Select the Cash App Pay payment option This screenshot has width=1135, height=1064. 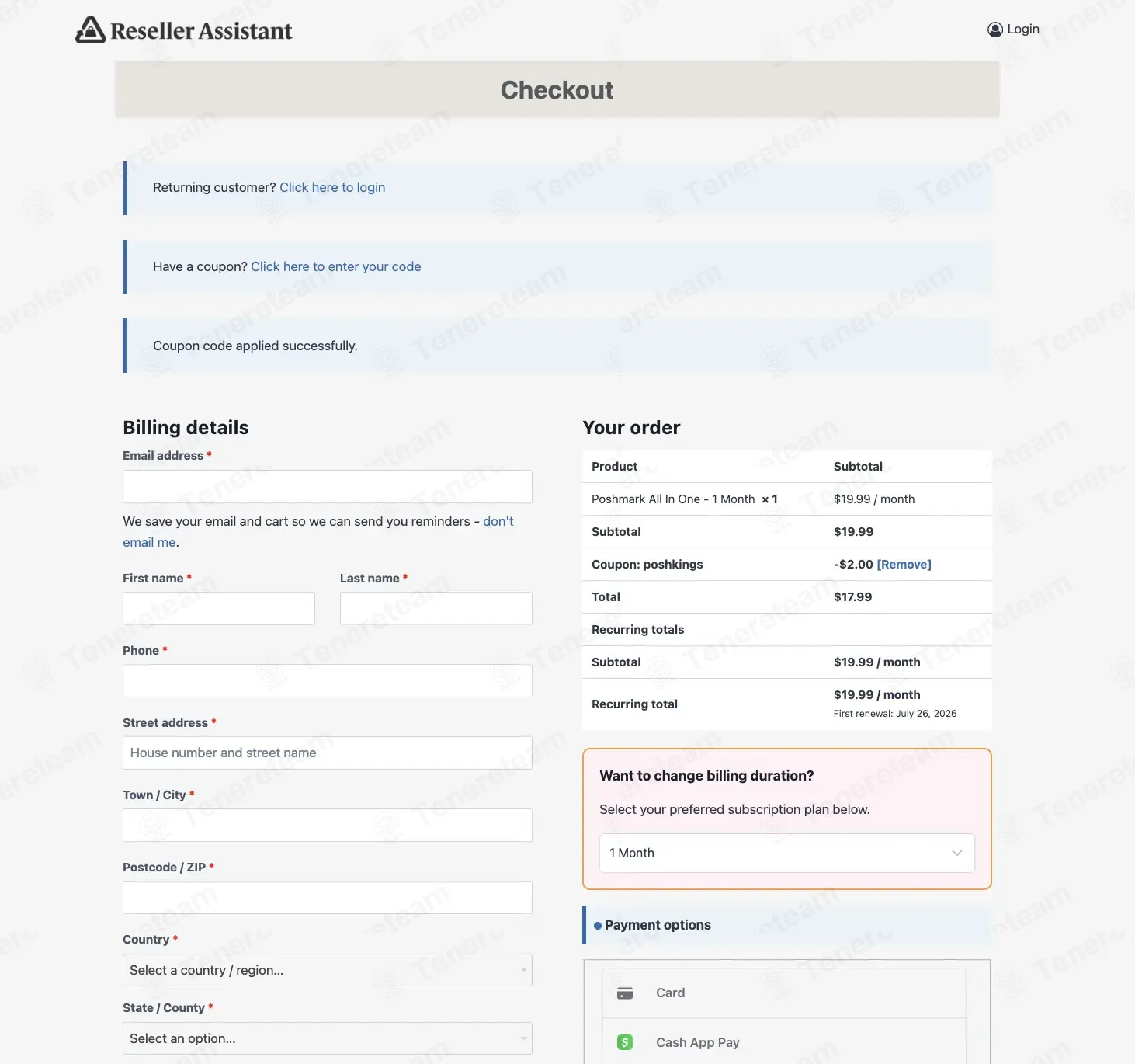(x=784, y=1042)
